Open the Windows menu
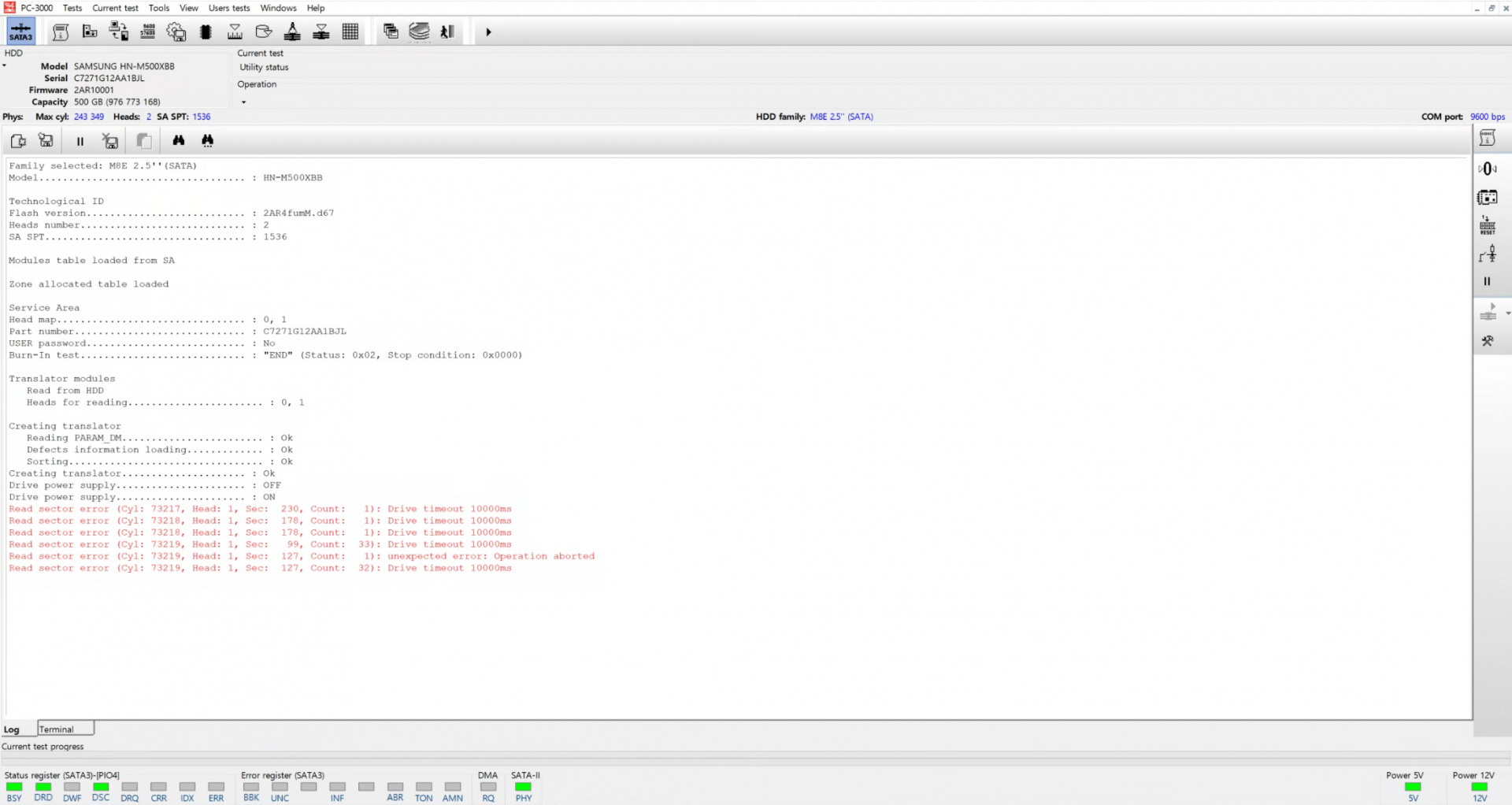1512x805 pixels. (278, 8)
